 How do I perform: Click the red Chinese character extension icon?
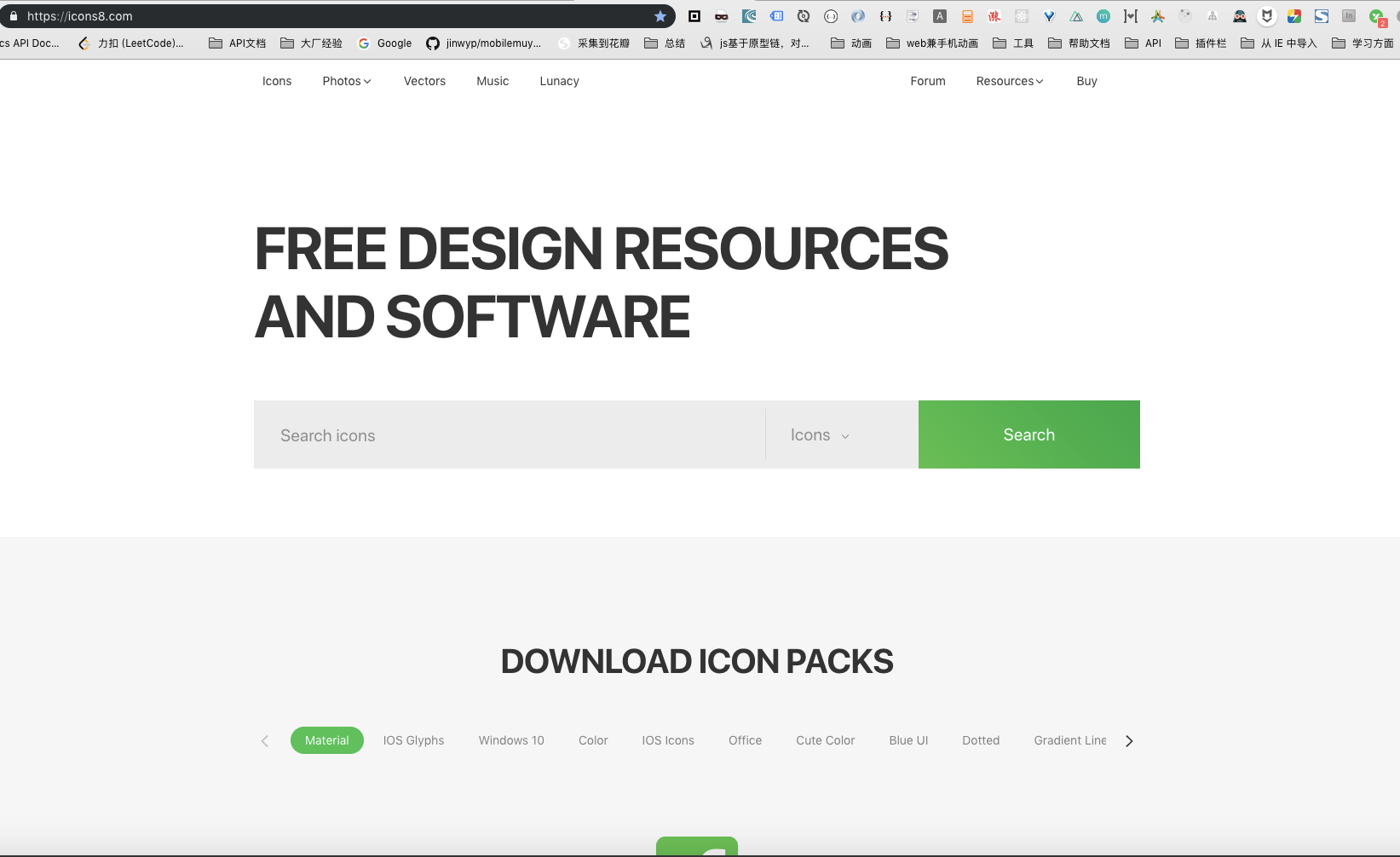(994, 16)
